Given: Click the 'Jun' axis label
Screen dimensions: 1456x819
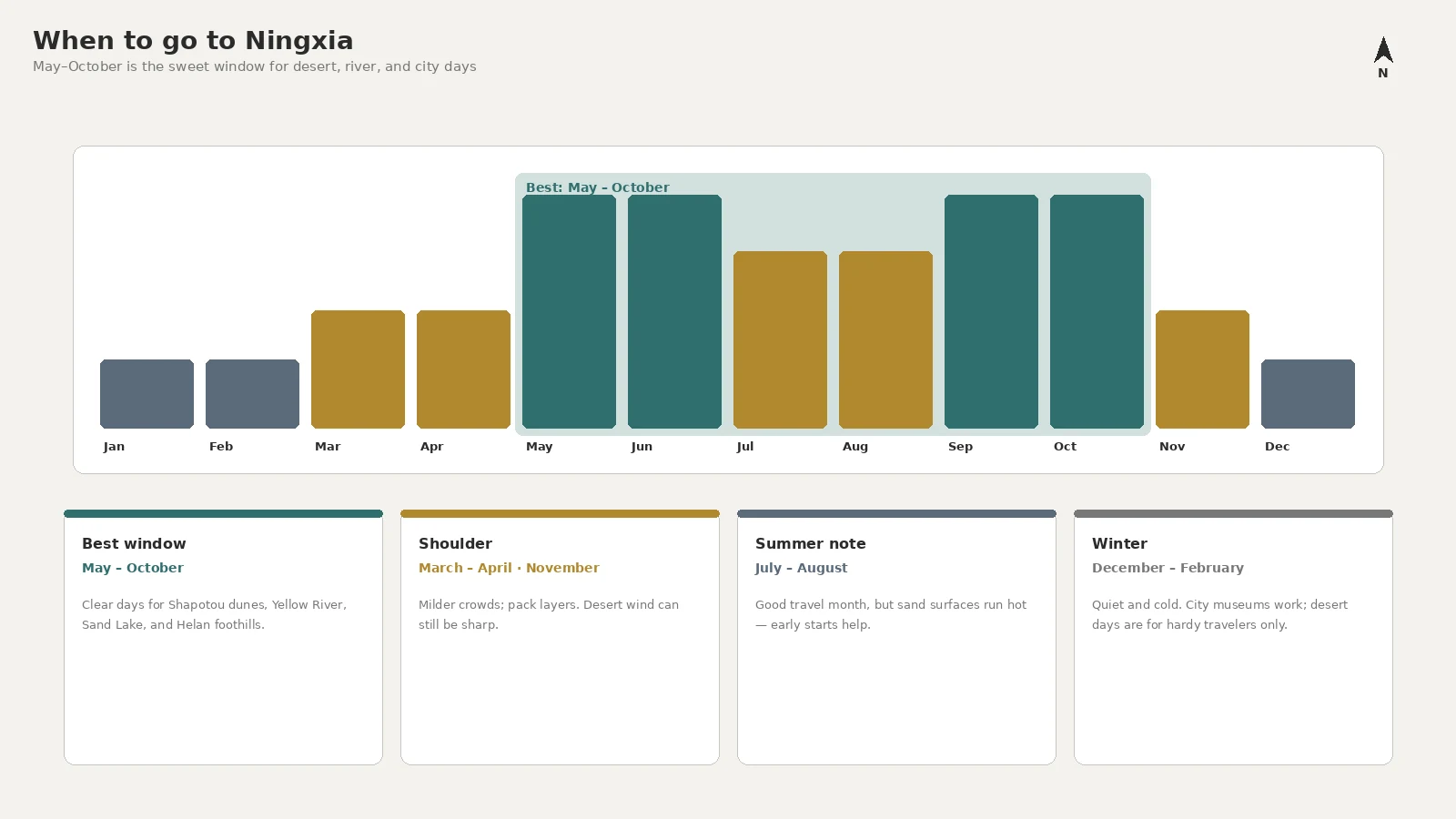Looking at the screenshot, I should [642, 447].
